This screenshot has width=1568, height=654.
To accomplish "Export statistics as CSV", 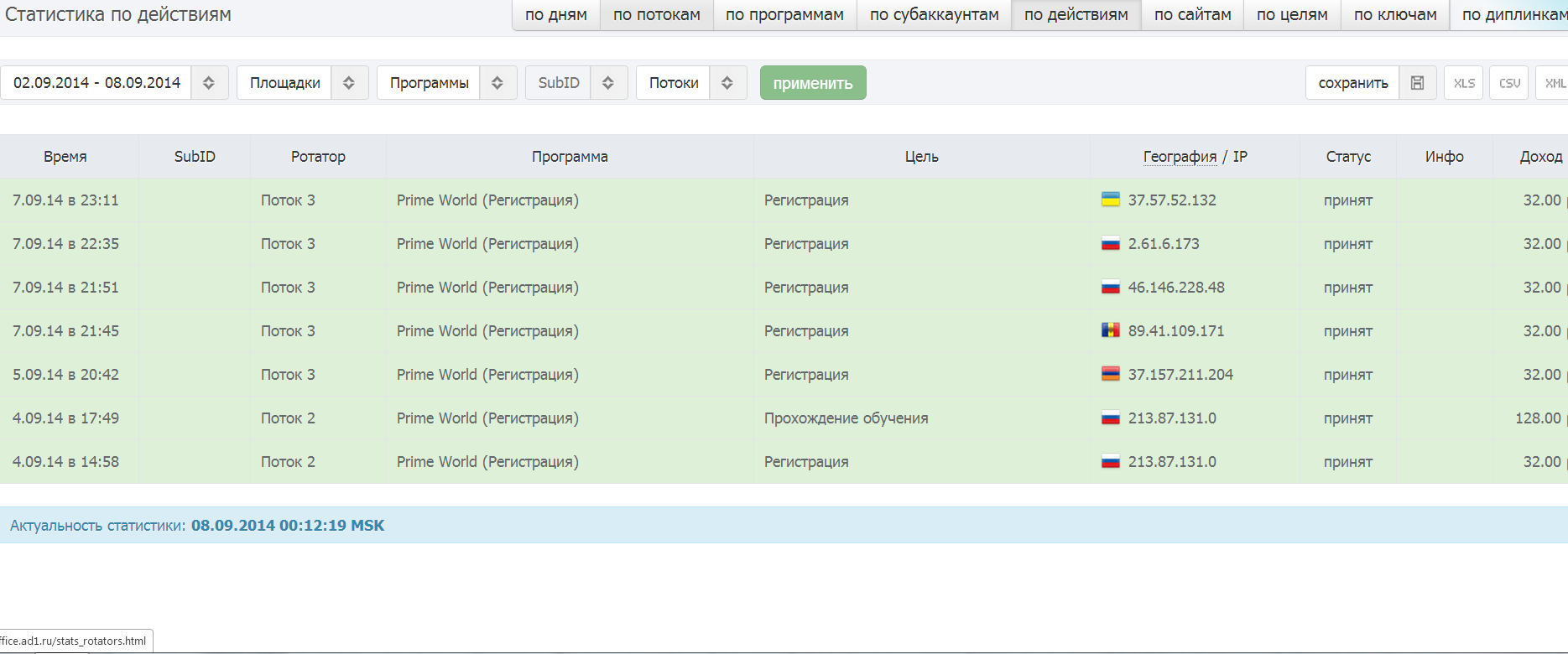I will [1509, 83].
